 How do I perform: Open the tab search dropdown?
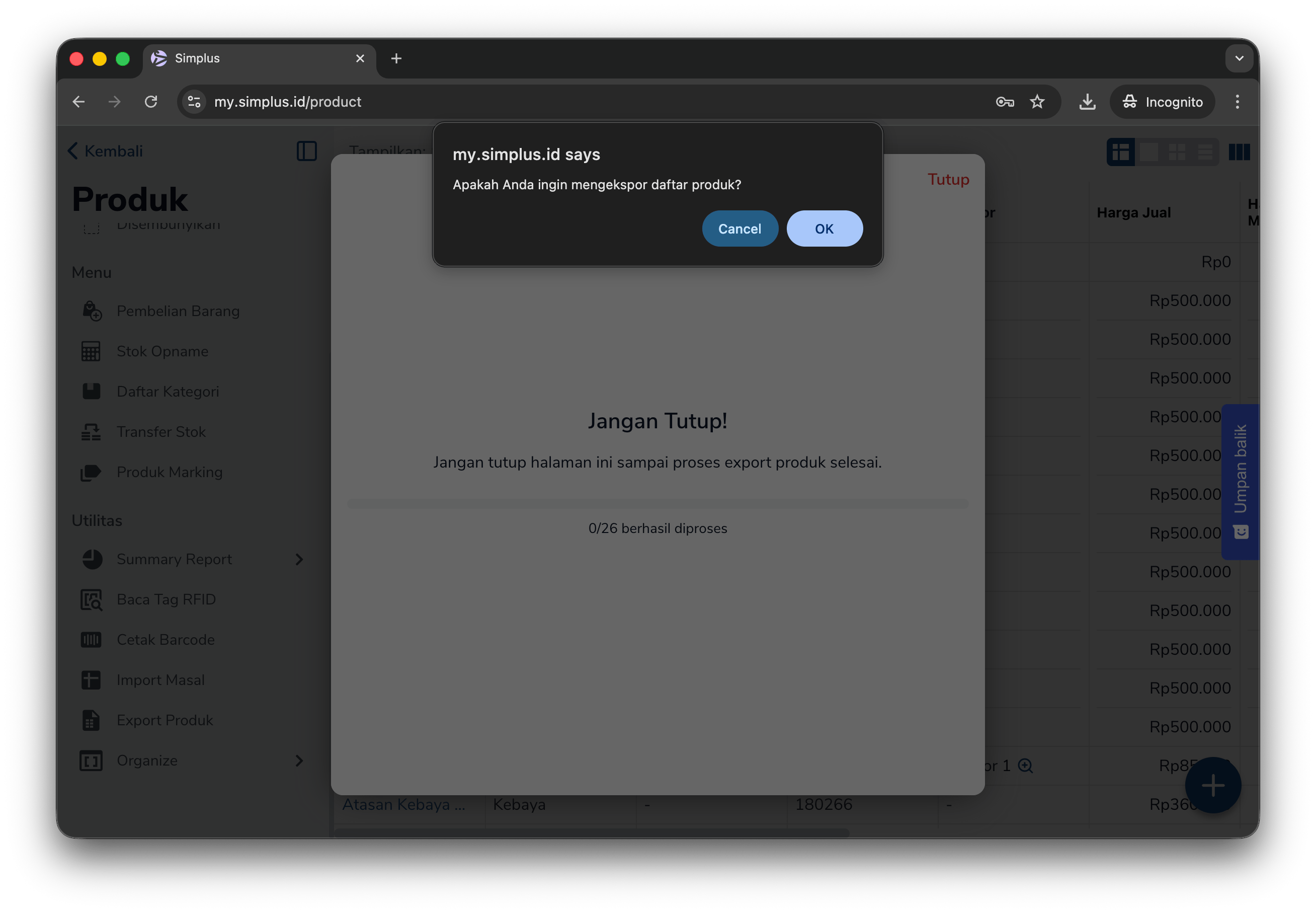click(x=1239, y=58)
